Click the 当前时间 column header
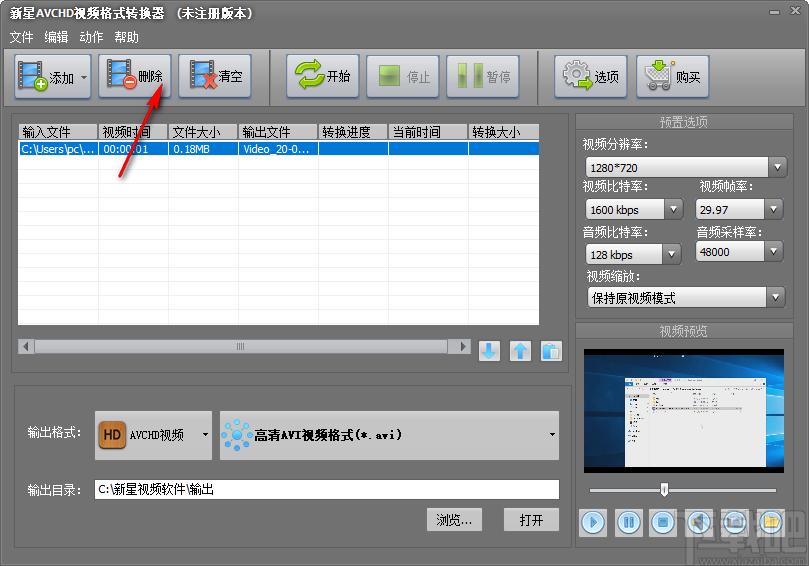 click(428, 132)
